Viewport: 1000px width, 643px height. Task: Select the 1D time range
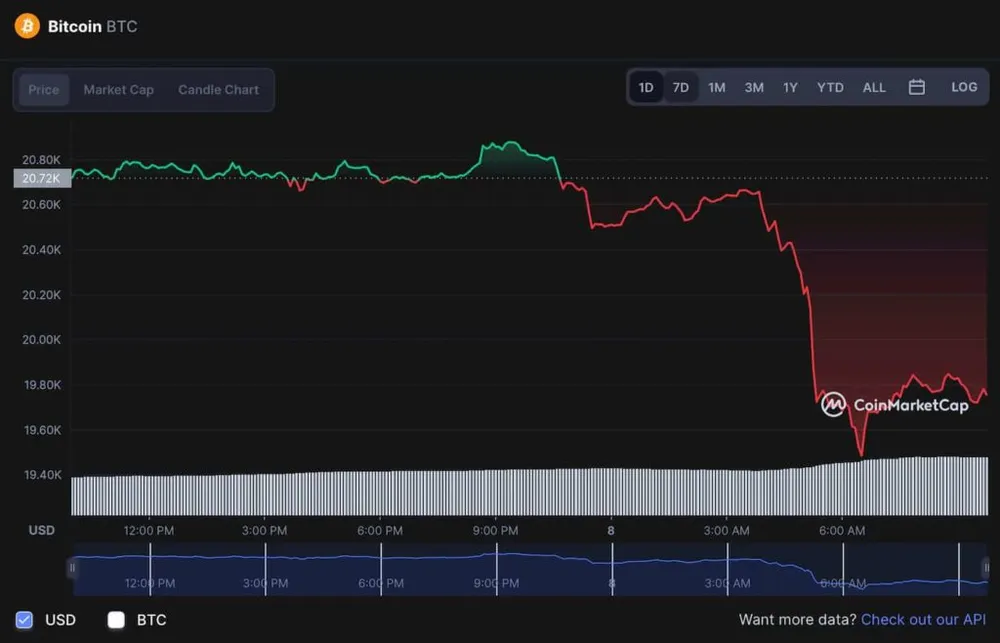click(646, 87)
